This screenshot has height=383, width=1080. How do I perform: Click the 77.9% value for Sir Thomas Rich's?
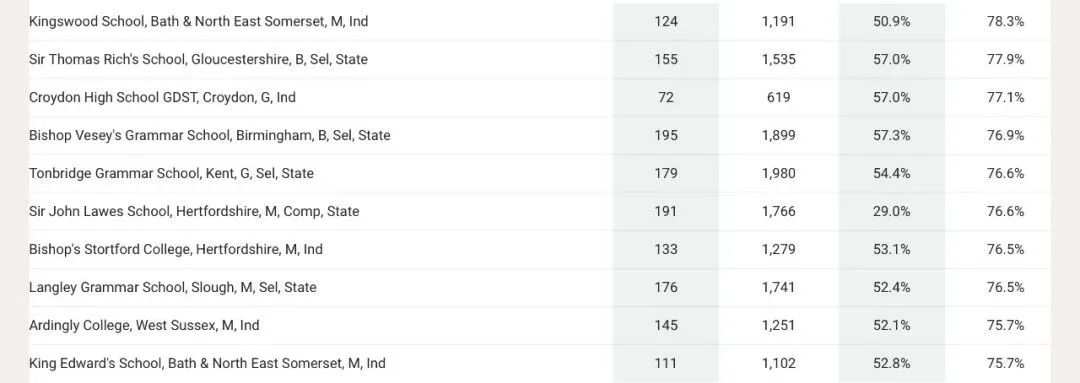[x=1006, y=59]
